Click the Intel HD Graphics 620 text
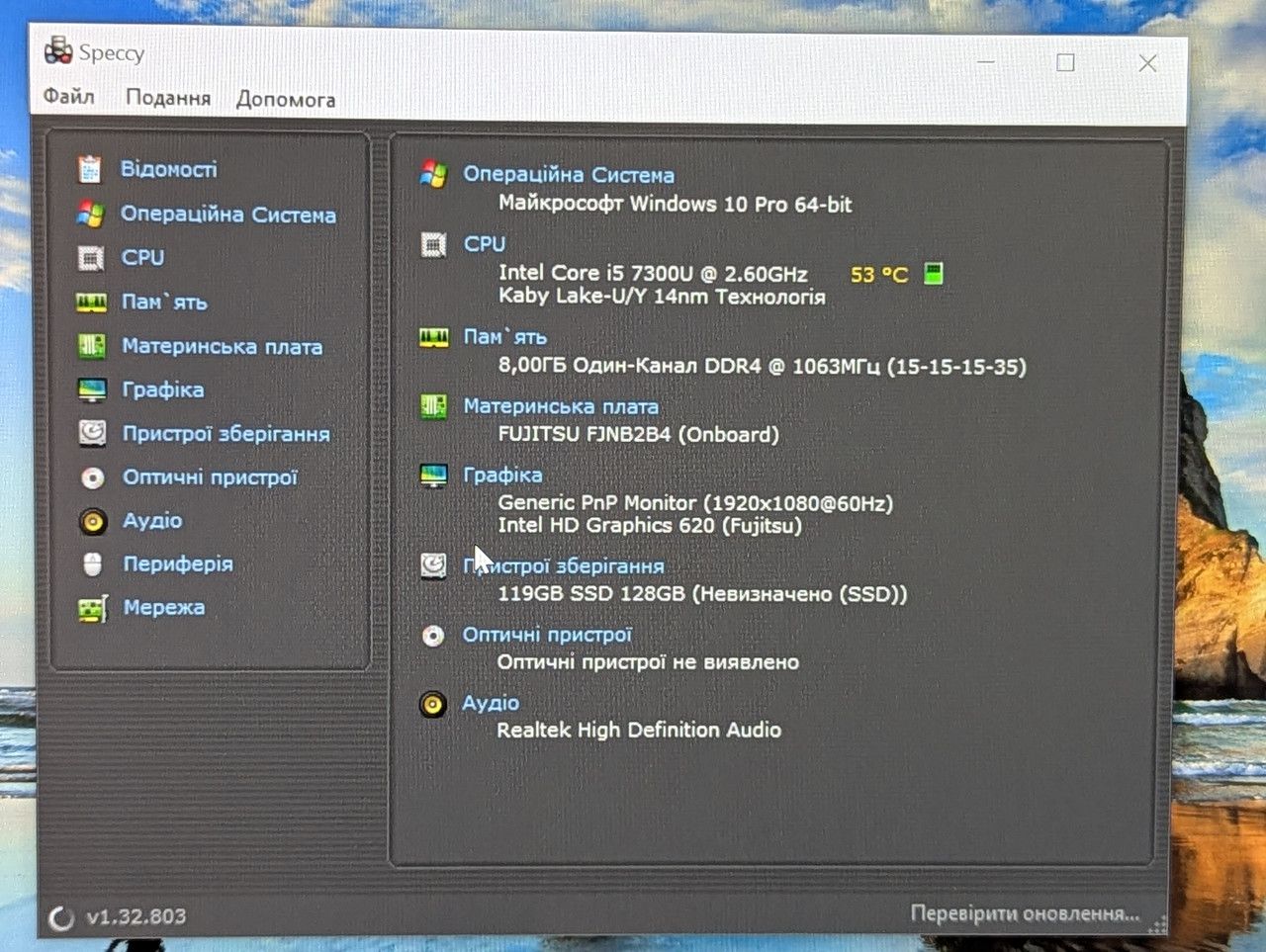The width and height of the screenshot is (1266, 952). click(x=650, y=526)
